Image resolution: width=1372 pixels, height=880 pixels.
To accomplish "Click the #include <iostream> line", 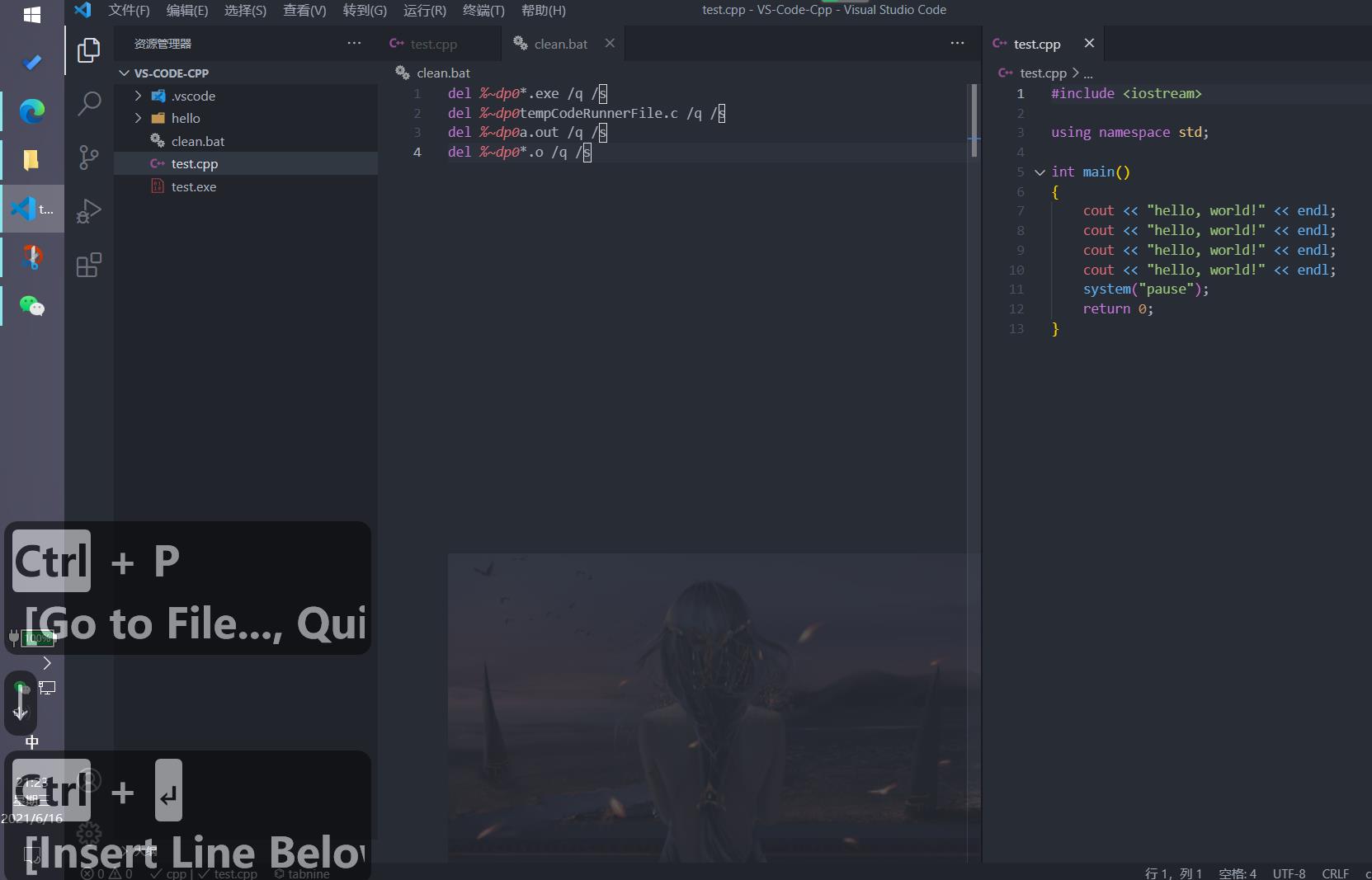I will [x=1126, y=93].
